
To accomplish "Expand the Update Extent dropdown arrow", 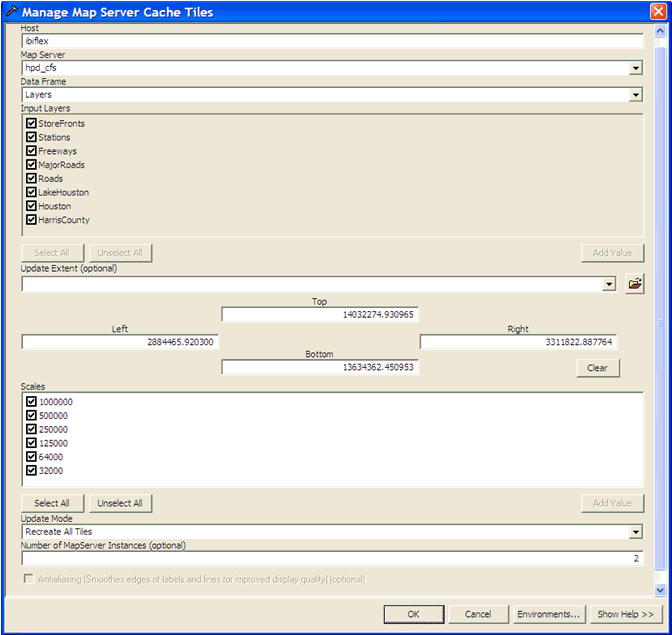I will 609,285.
